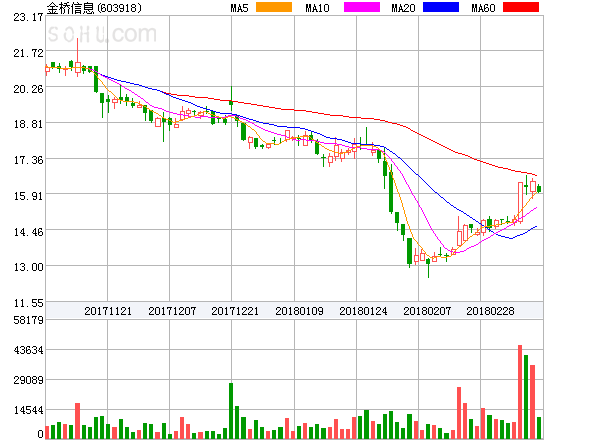Click the price axis label 17.36
The image size is (600, 440).
(28, 160)
